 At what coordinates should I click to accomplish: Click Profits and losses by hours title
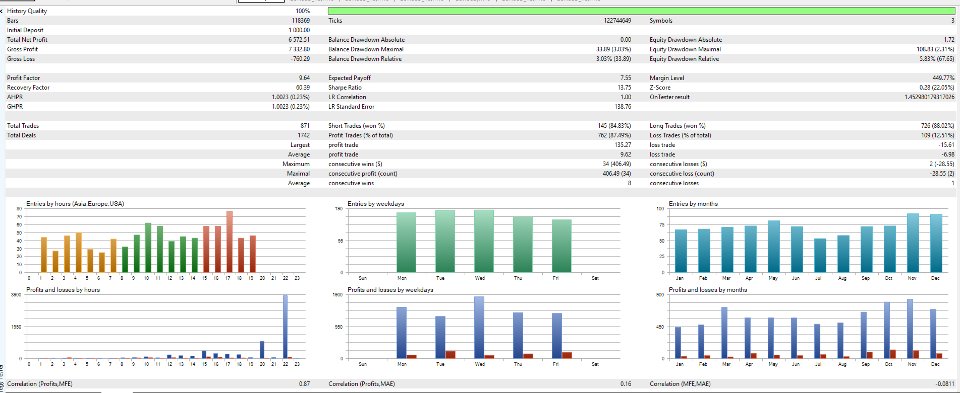tap(63, 289)
